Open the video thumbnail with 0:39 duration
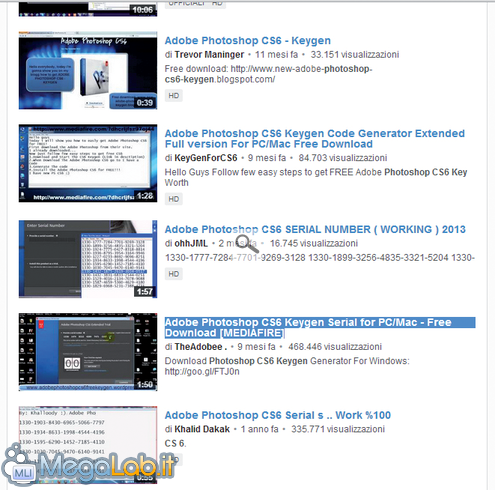 (x=88, y=70)
